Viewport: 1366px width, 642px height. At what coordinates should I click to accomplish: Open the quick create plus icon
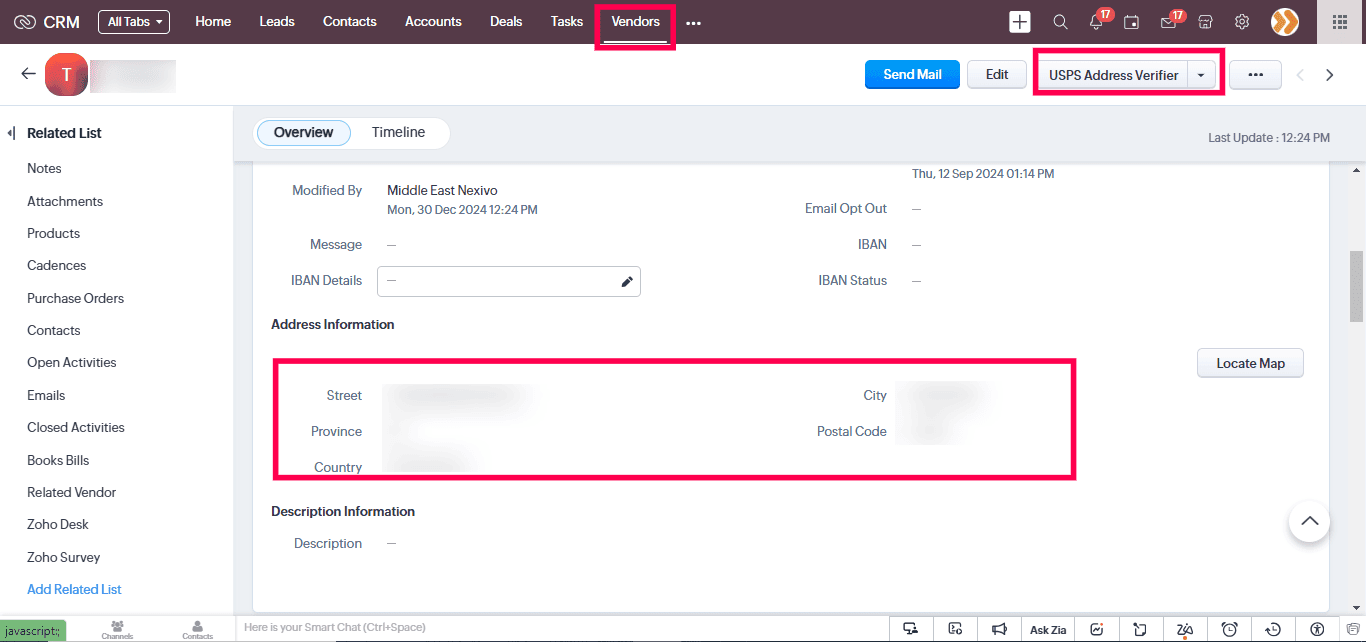(x=1020, y=22)
